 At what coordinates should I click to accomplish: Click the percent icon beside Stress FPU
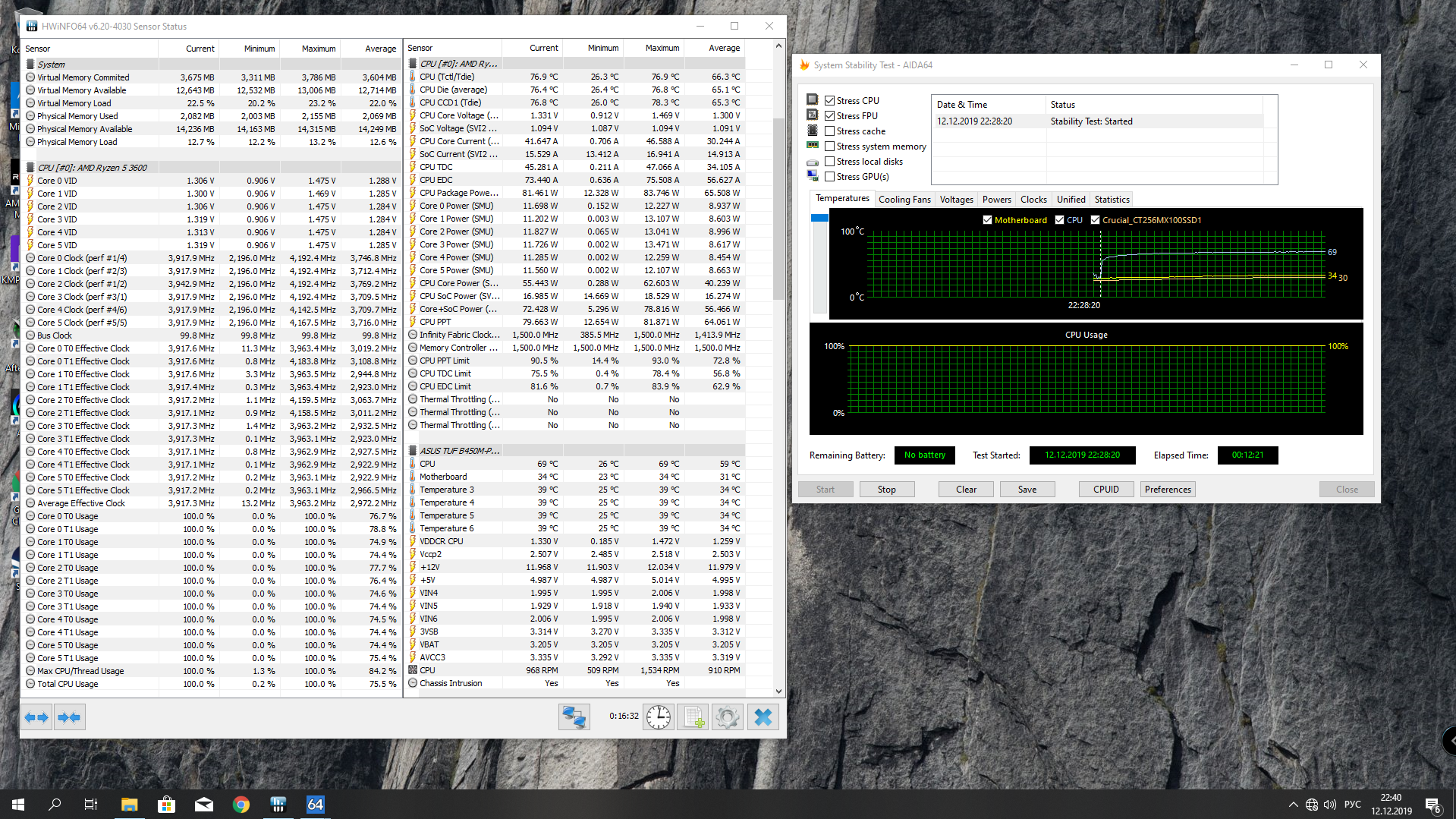pyautogui.click(x=813, y=115)
